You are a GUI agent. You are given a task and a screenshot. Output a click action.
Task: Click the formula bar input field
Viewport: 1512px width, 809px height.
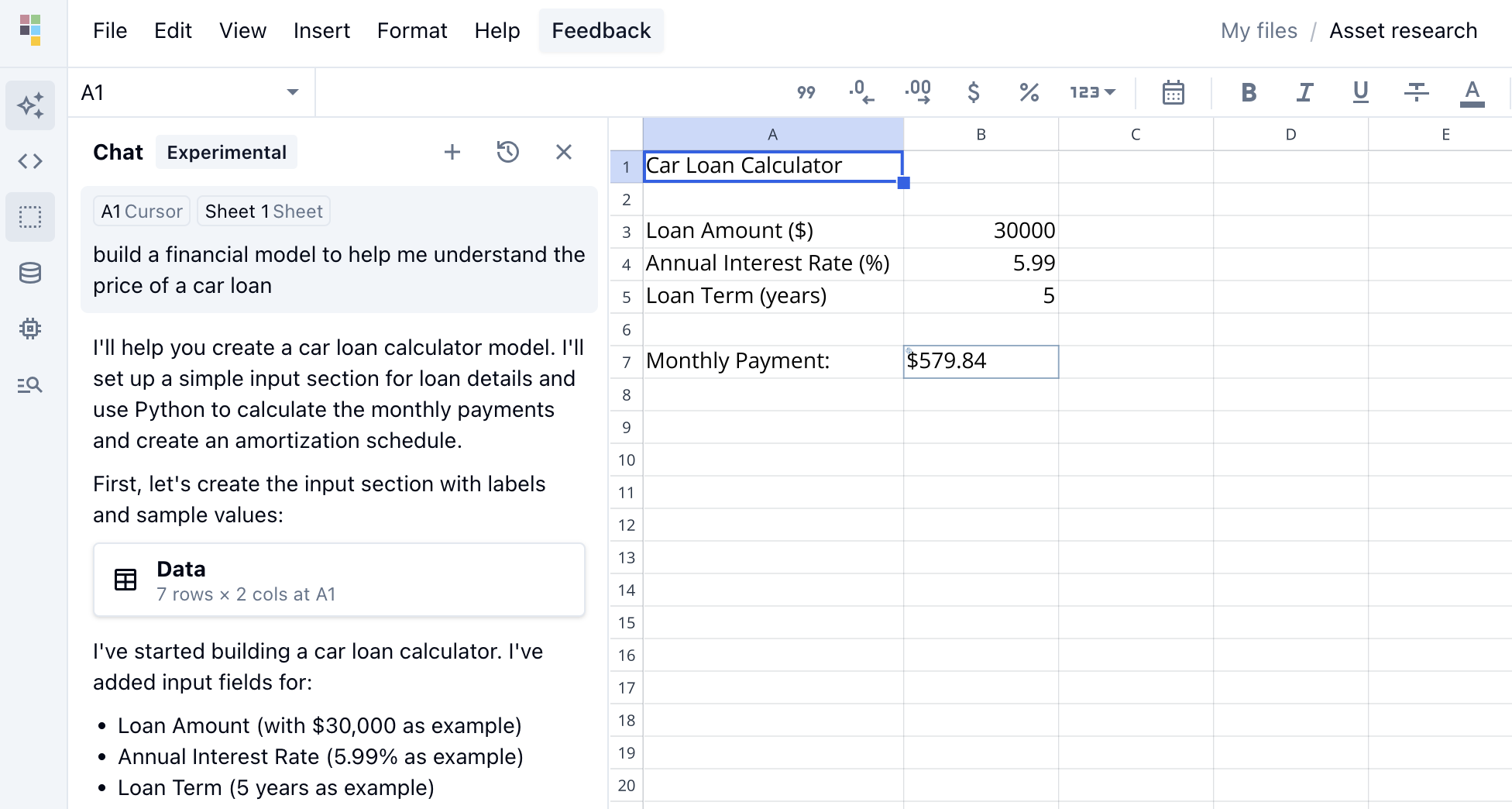coord(550,92)
